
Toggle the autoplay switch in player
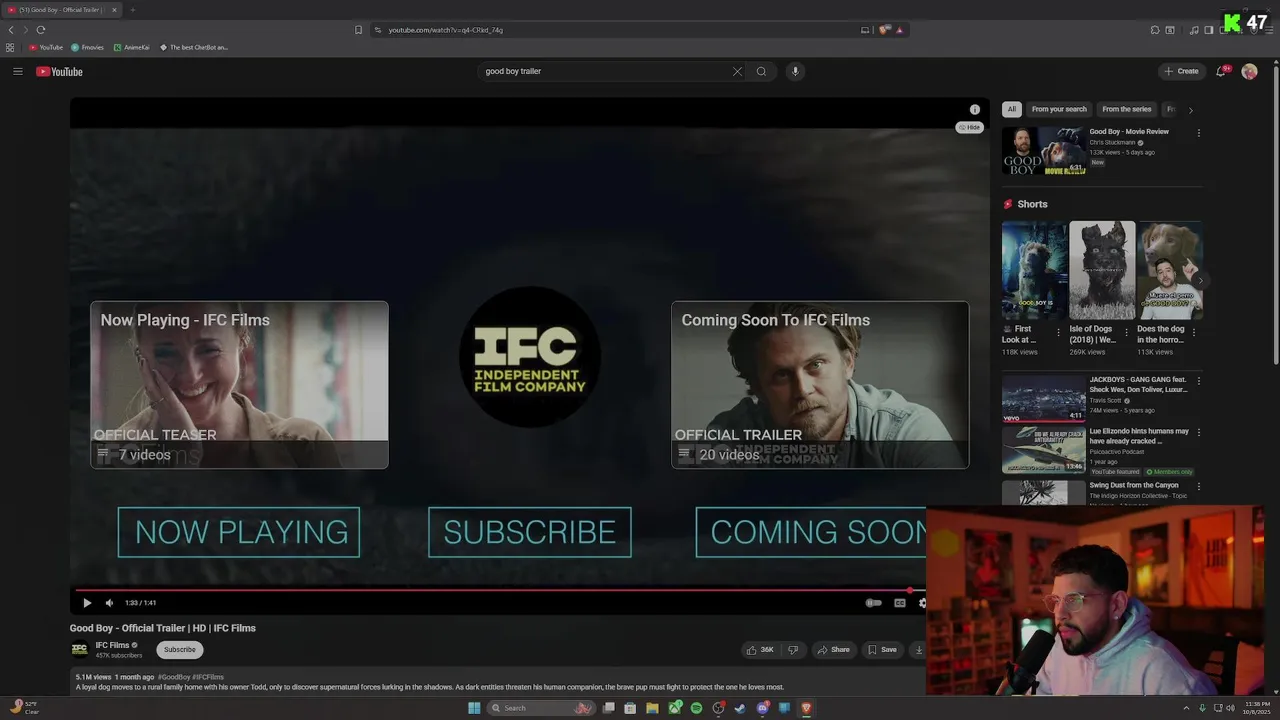pyautogui.click(x=873, y=603)
